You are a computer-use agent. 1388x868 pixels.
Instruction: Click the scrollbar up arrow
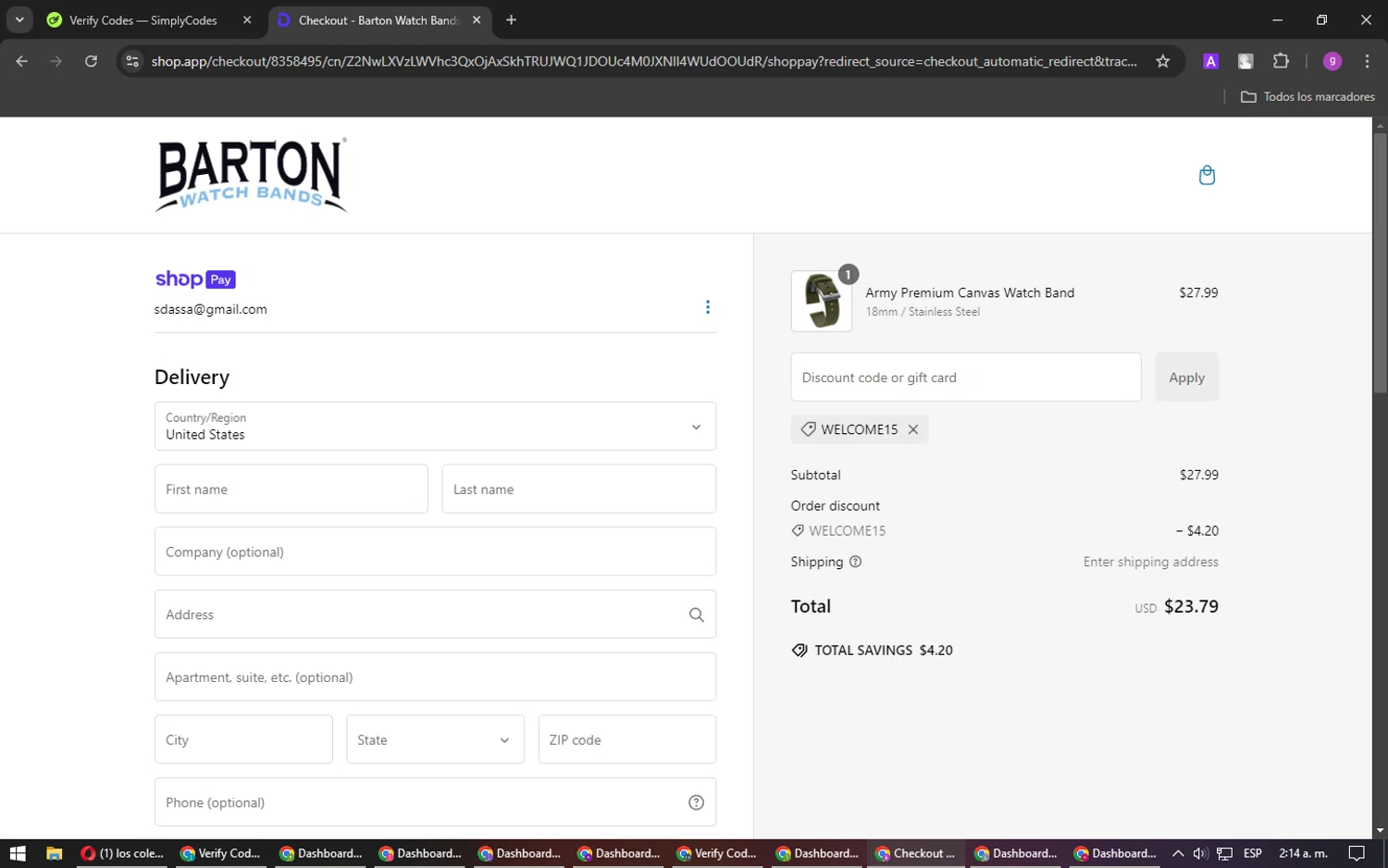[1380, 124]
